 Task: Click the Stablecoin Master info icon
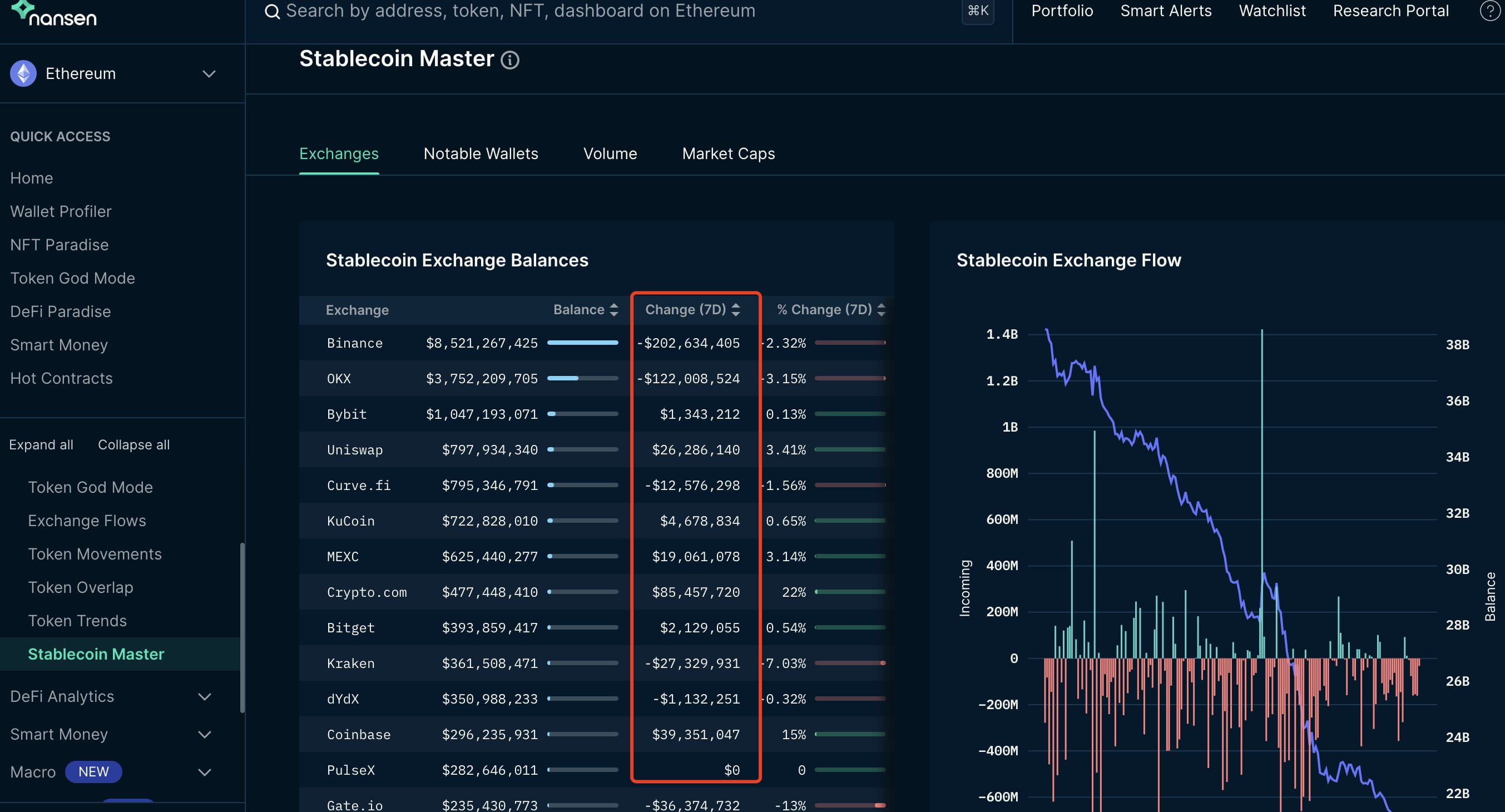(509, 60)
